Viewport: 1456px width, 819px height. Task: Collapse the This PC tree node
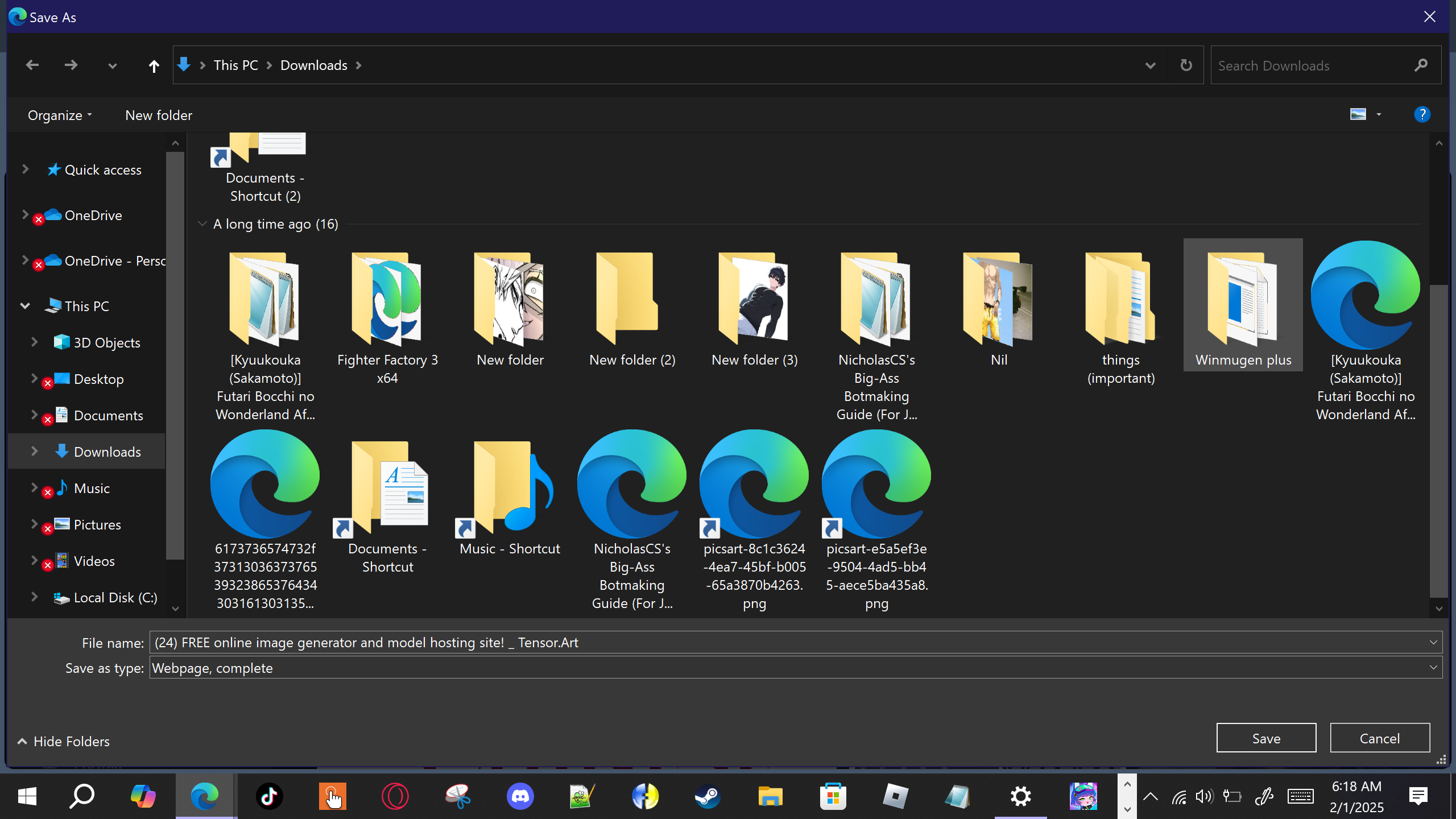click(25, 306)
